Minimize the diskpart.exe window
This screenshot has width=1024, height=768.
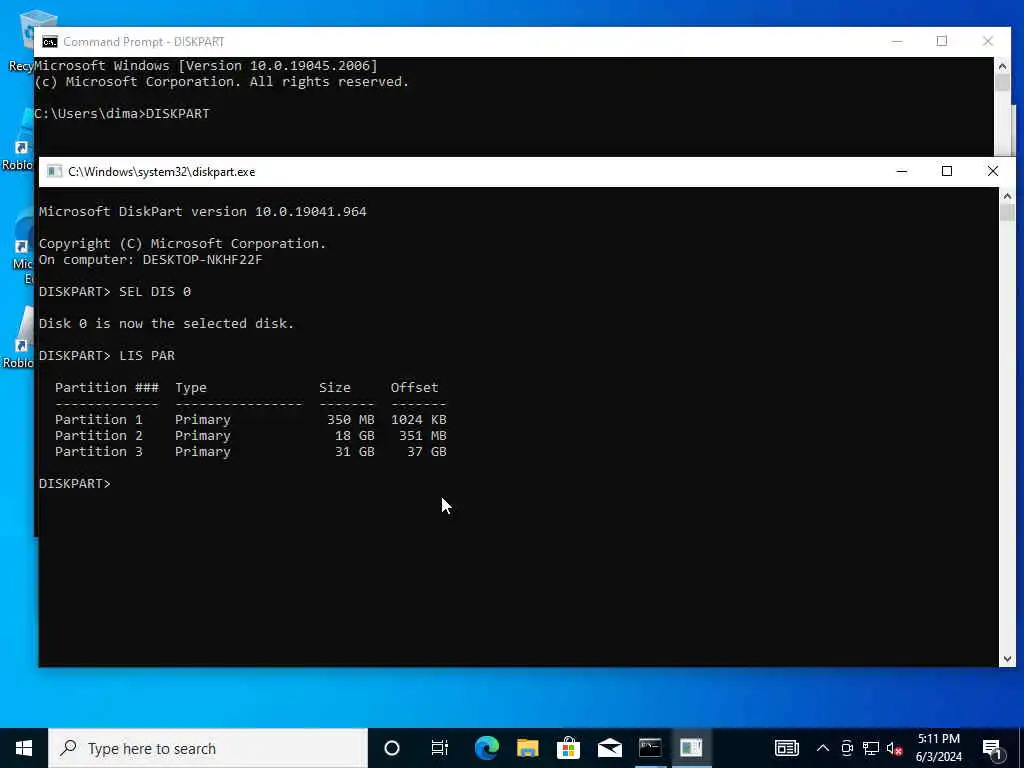902,171
